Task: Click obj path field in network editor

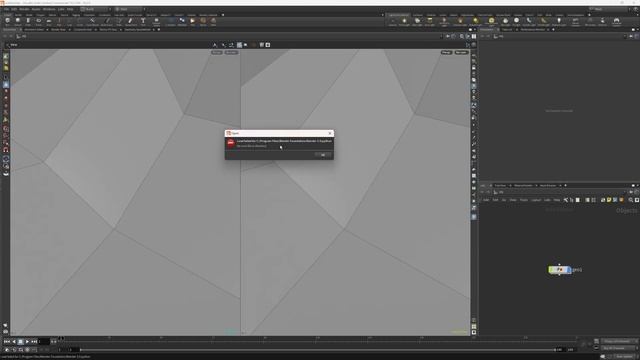Action: coord(558,192)
